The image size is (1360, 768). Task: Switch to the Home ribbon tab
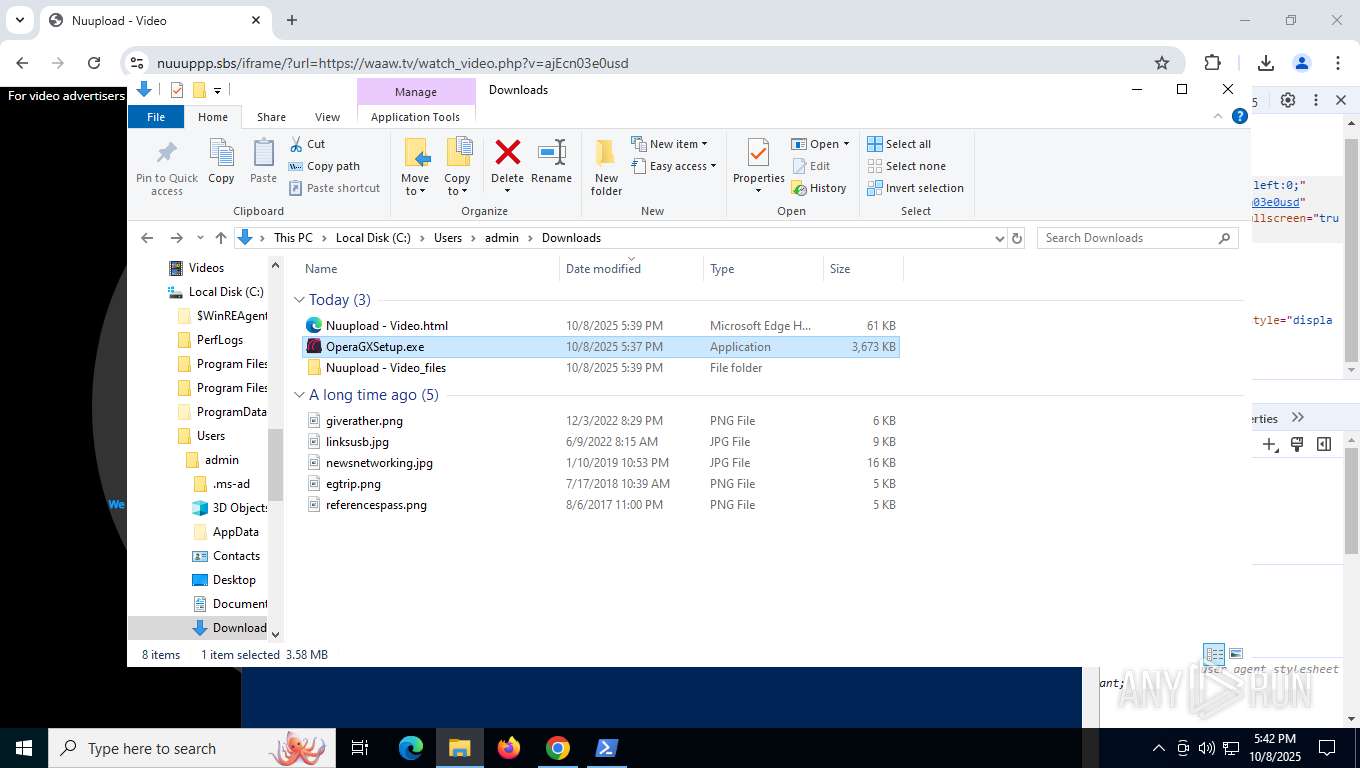click(x=213, y=117)
